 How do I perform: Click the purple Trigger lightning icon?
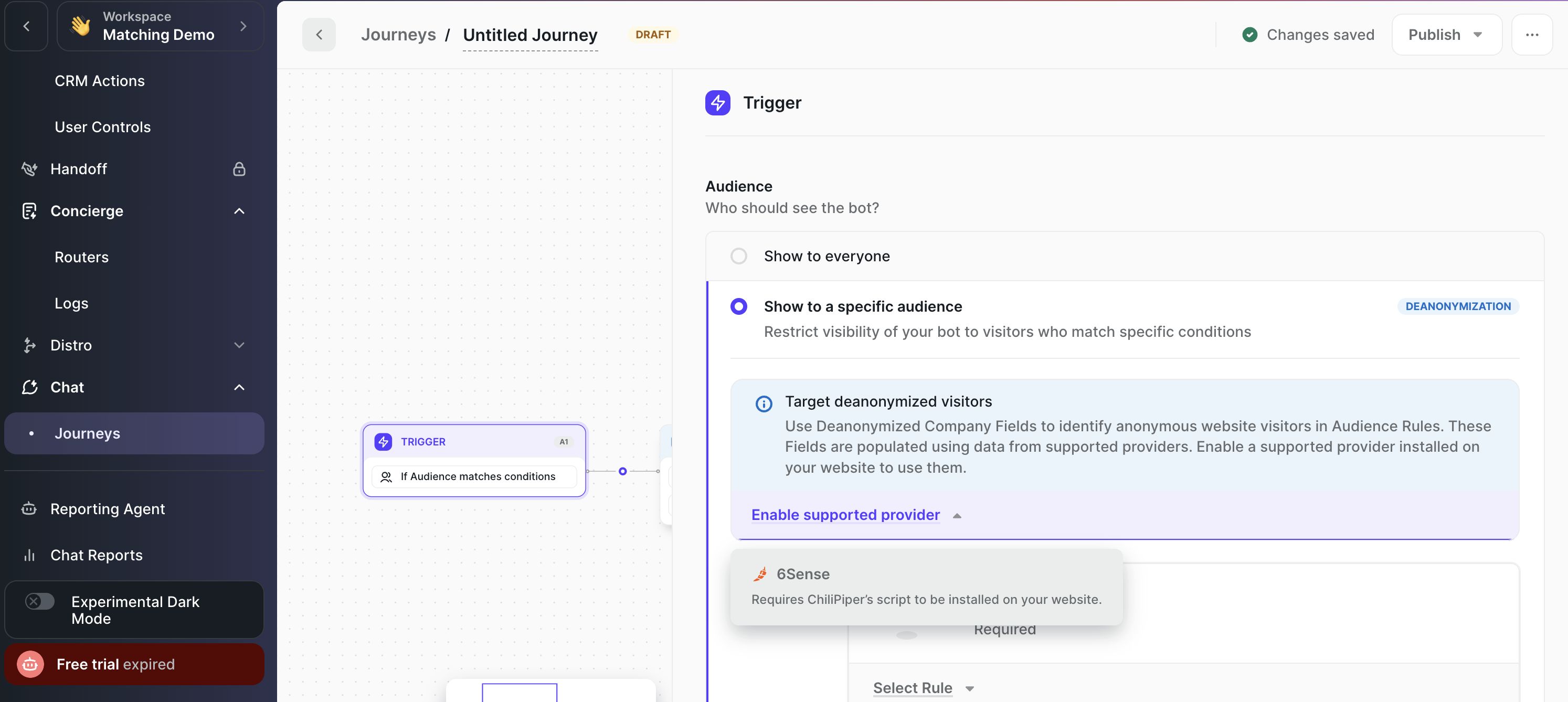718,103
